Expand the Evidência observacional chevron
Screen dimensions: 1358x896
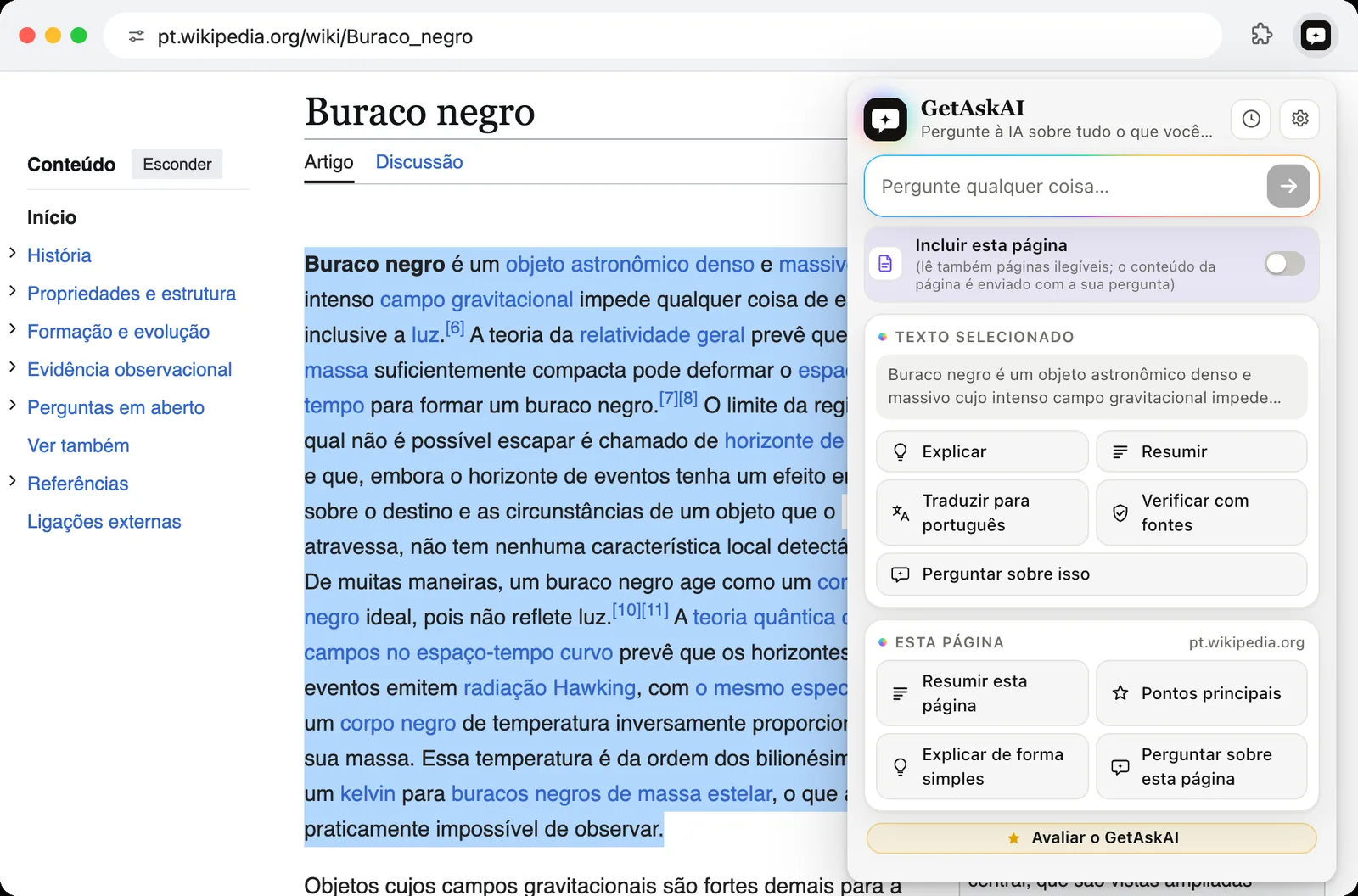13,367
